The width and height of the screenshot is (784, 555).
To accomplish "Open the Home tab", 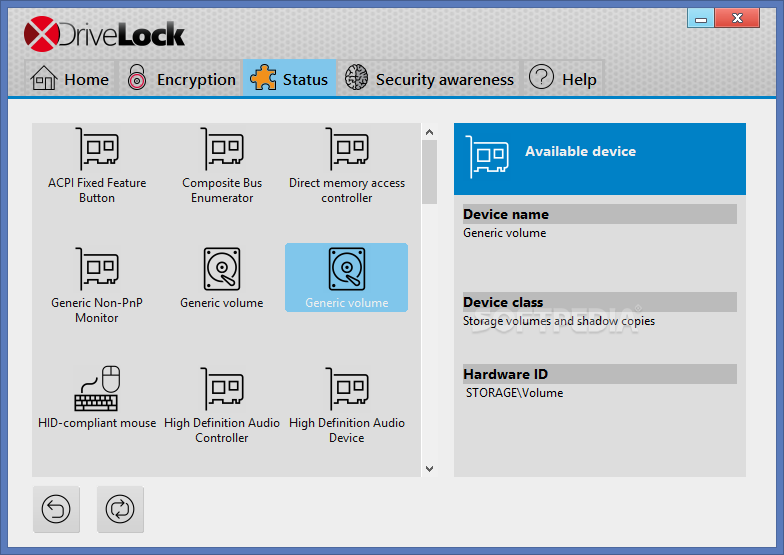I will tap(70, 78).
